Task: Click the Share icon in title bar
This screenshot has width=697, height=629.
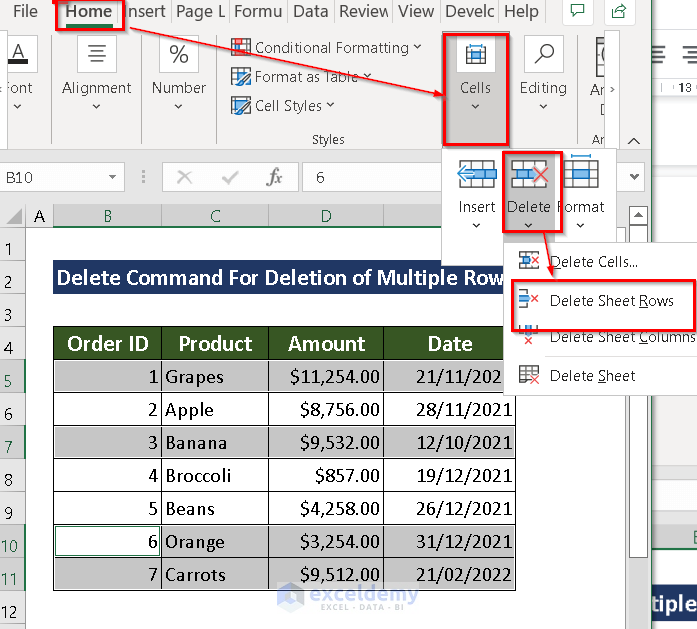Action: (619, 12)
